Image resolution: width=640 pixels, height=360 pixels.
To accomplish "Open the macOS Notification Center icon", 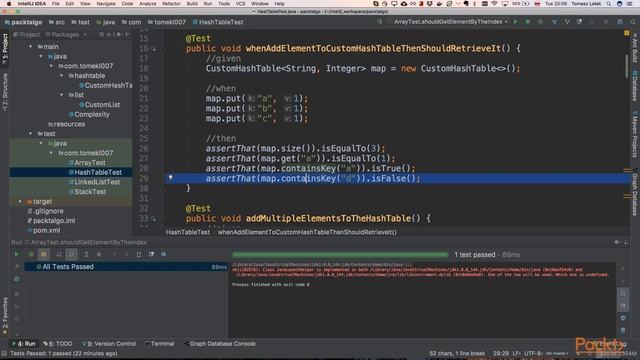I will tap(629, 4).
